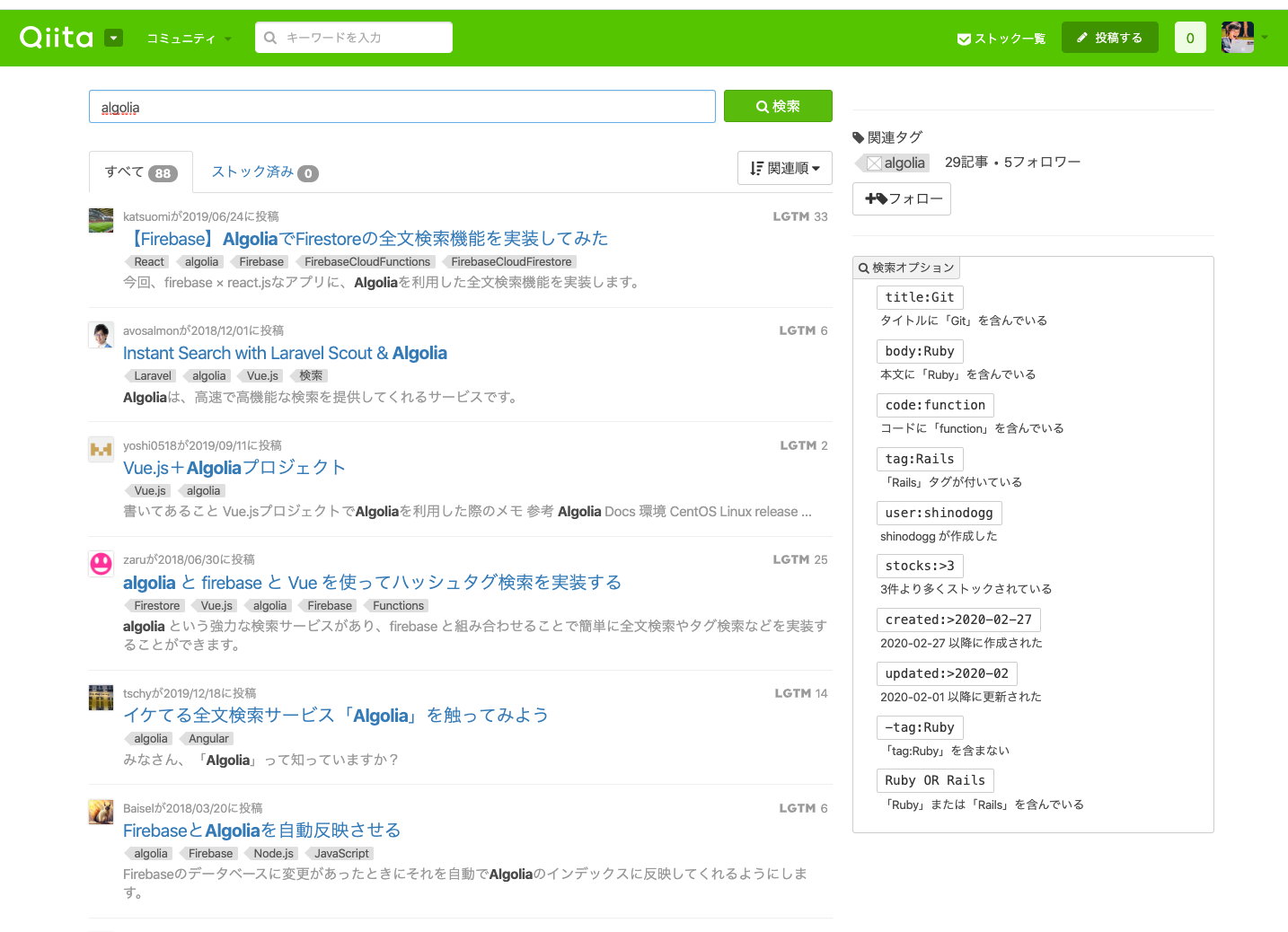Click the JavaScript tag
This screenshot has width=1288, height=932.
[x=341, y=854]
